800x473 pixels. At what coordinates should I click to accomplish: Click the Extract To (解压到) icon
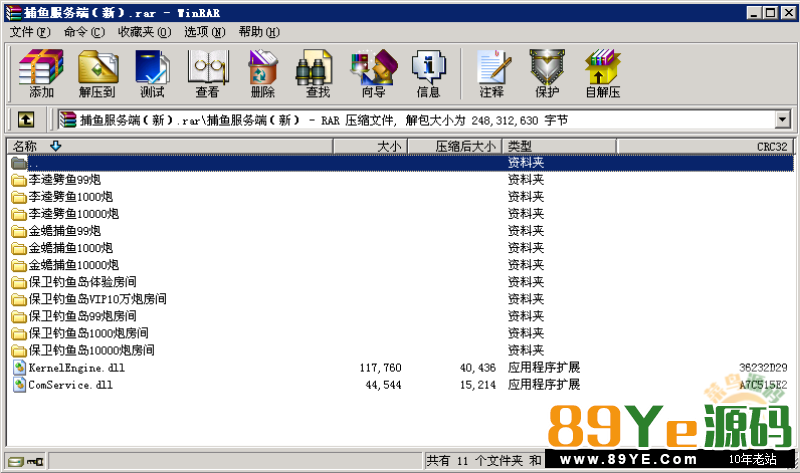click(97, 73)
